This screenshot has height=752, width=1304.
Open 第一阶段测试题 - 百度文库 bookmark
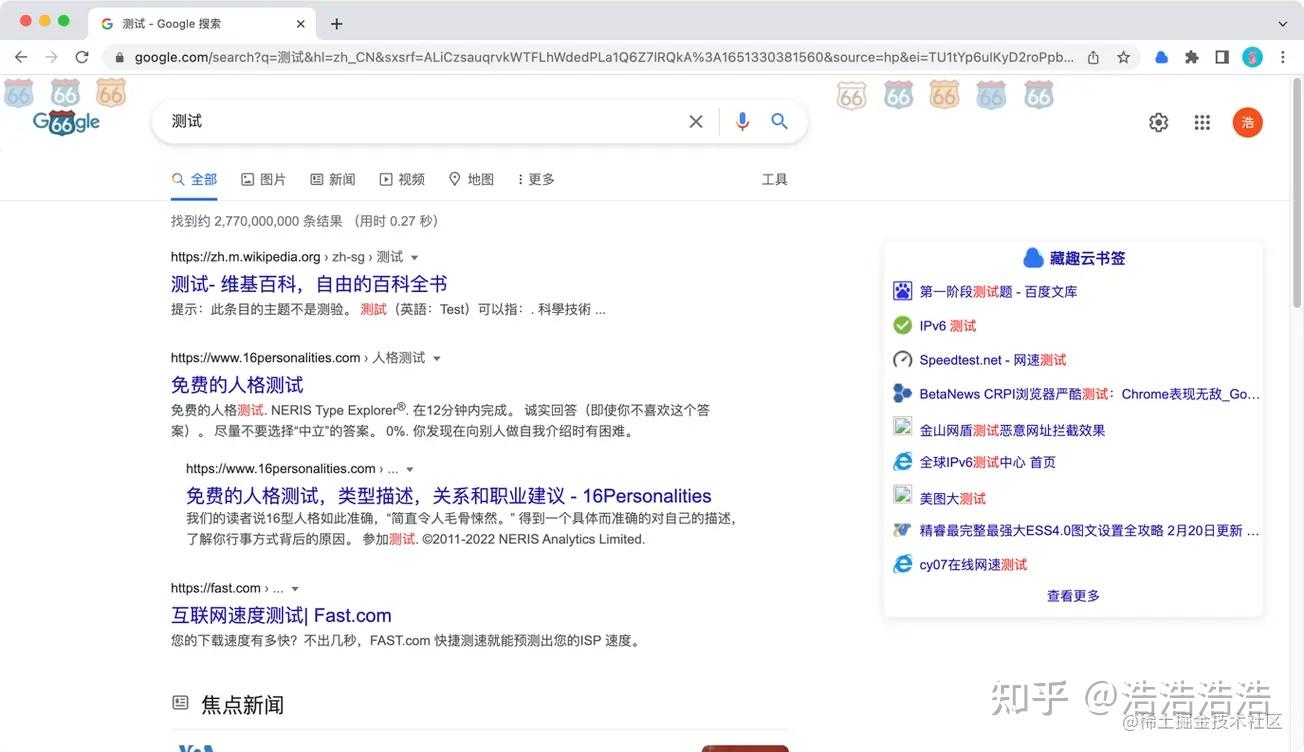pyautogui.click(x=998, y=291)
